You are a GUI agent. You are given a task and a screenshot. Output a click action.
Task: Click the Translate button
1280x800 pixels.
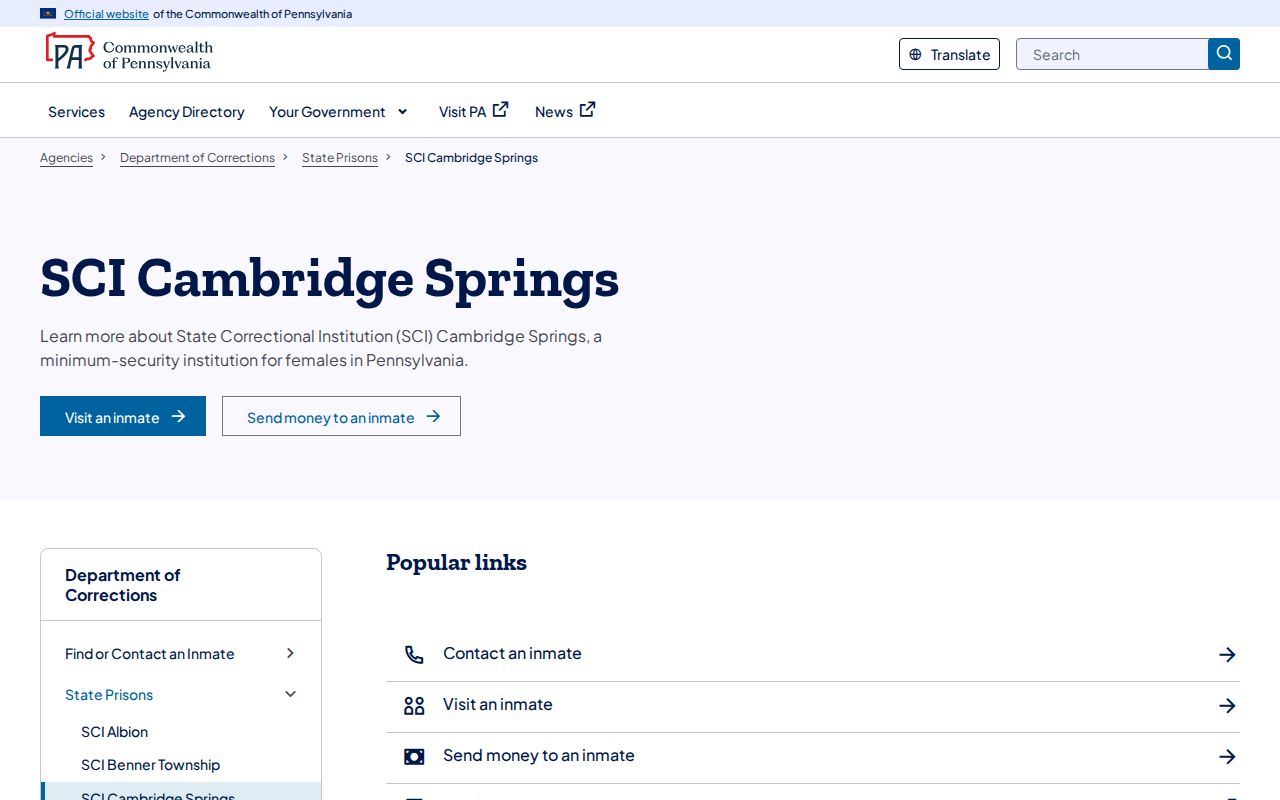coord(949,54)
